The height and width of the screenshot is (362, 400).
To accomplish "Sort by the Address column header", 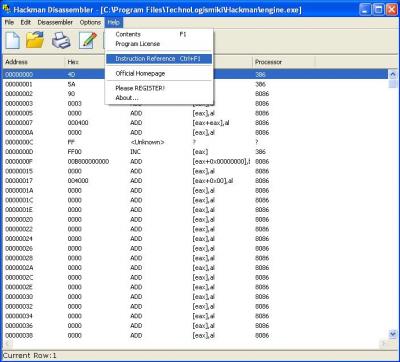I will coord(33,62).
